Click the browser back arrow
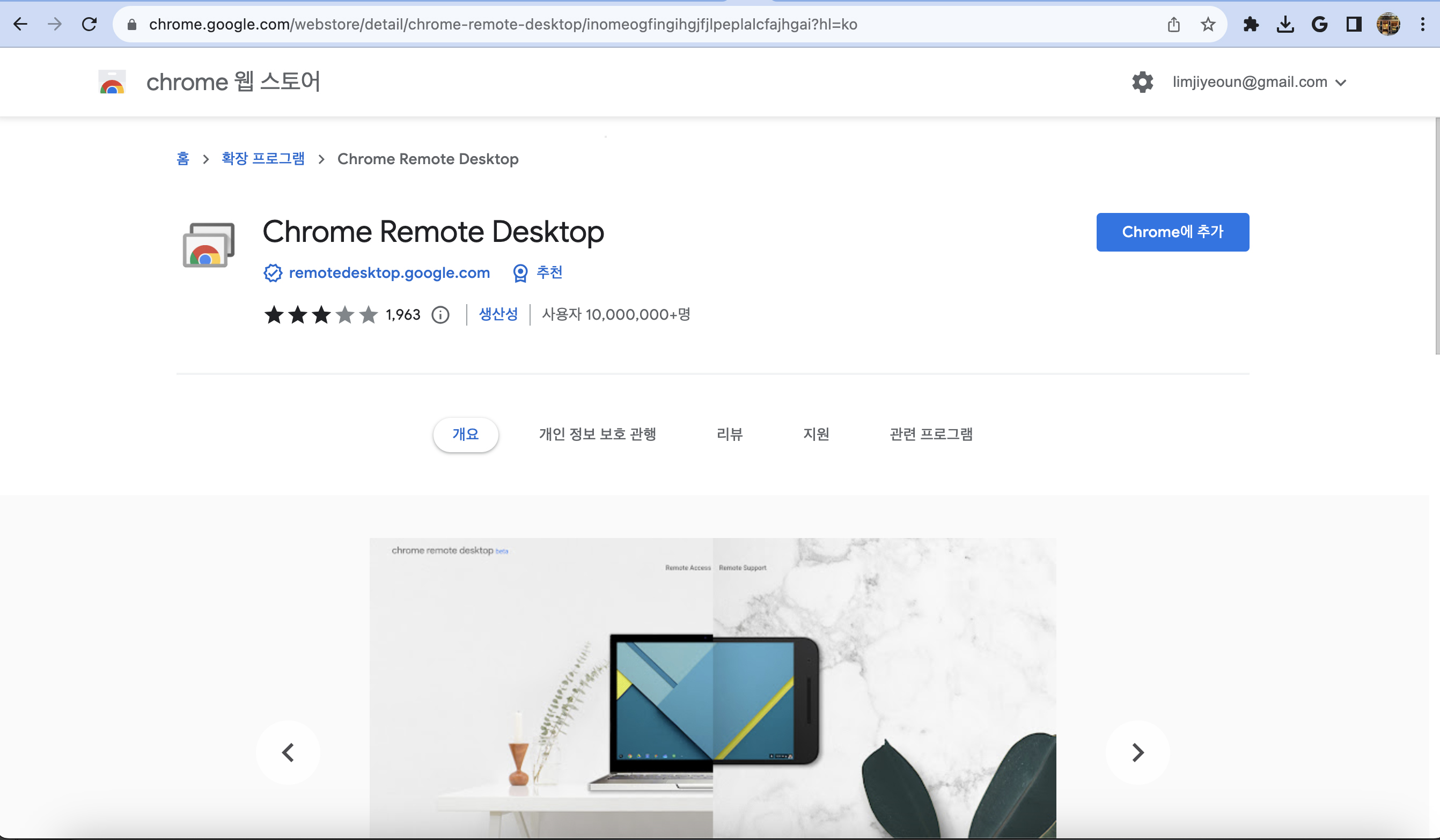The width and height of the screenshot is (1440, 840). point(20,25)
